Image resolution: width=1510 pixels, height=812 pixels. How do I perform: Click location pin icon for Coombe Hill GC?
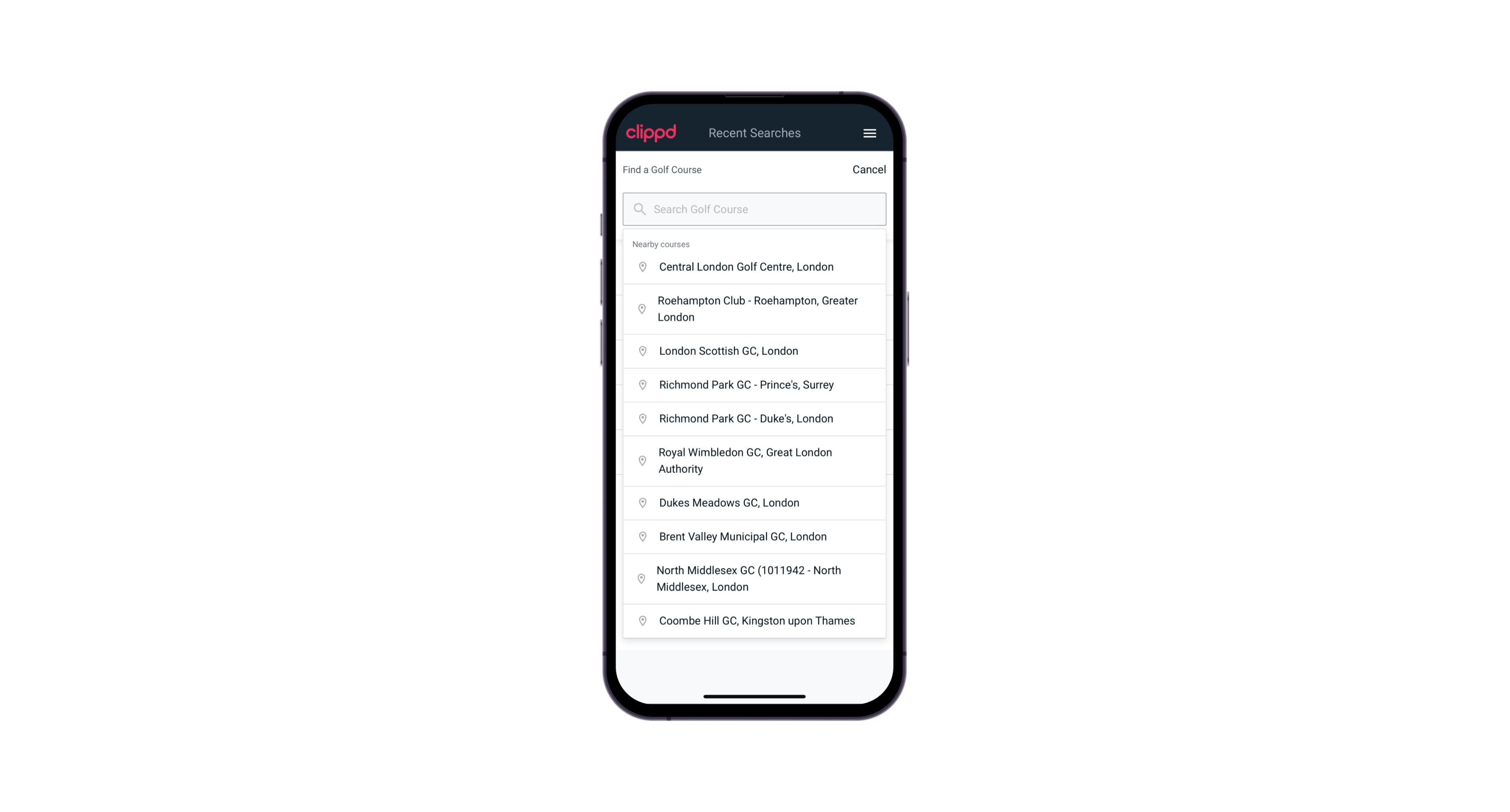(641, 621)
